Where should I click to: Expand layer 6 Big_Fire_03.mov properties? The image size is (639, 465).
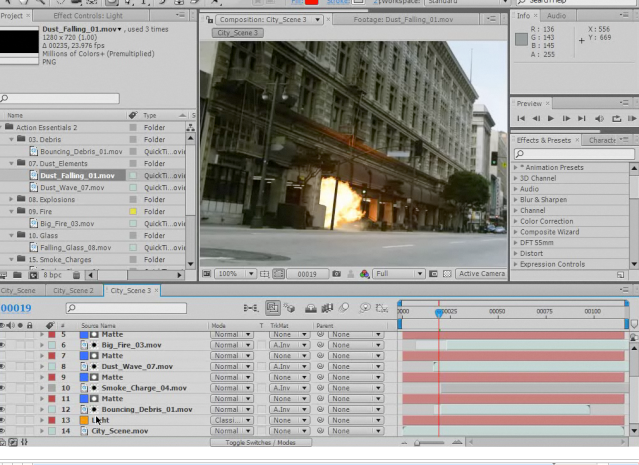[x=42, y=345]
